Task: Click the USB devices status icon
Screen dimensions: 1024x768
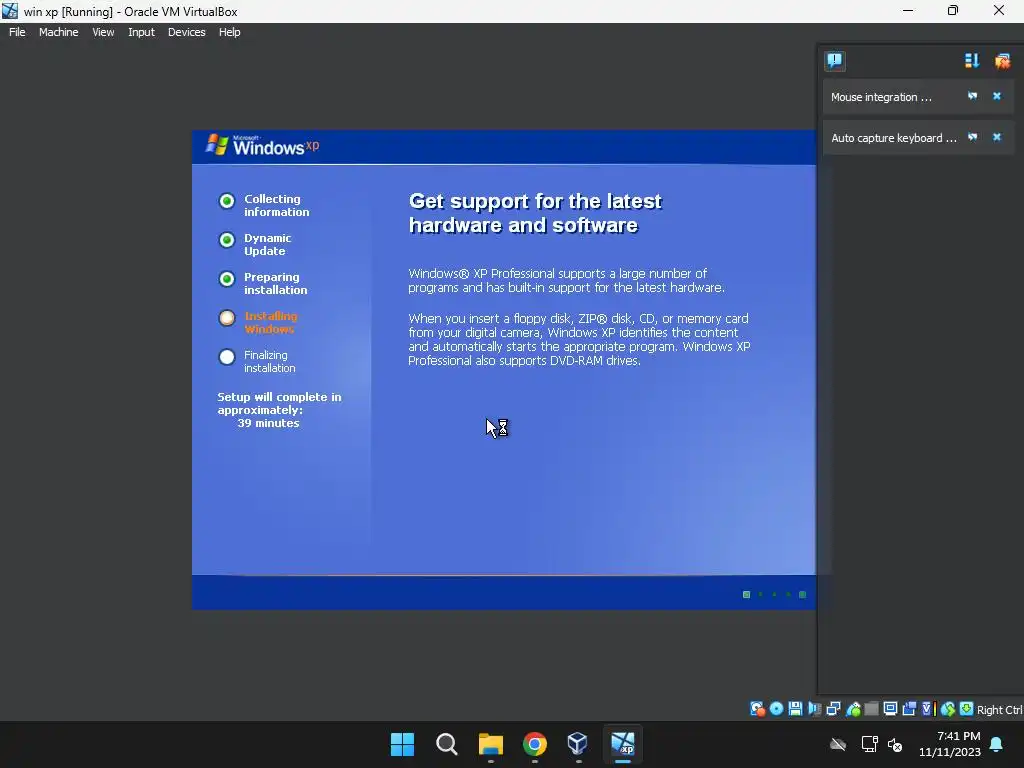Action: point(853,709)
